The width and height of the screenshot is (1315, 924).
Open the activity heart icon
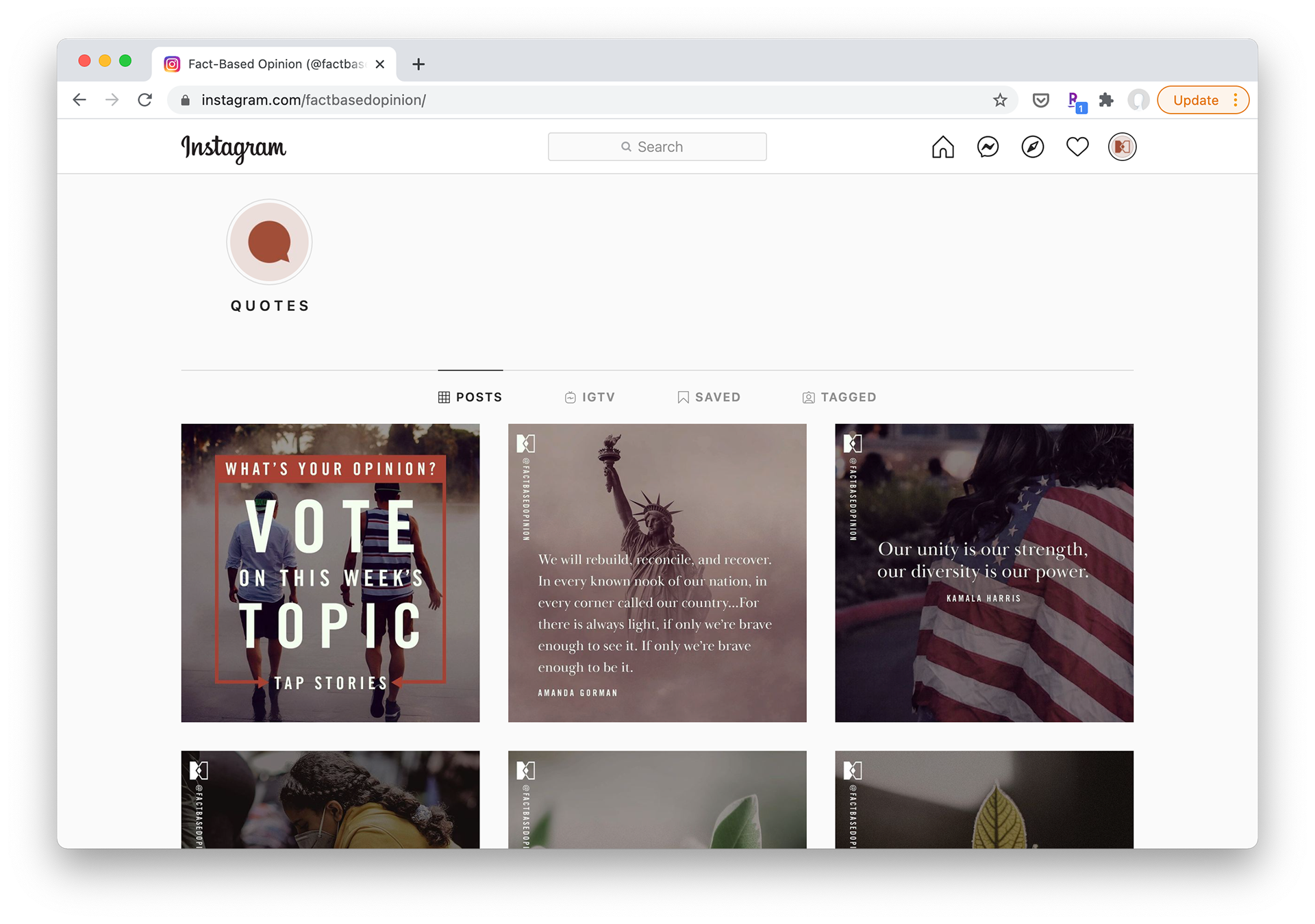coord(1077,147)
